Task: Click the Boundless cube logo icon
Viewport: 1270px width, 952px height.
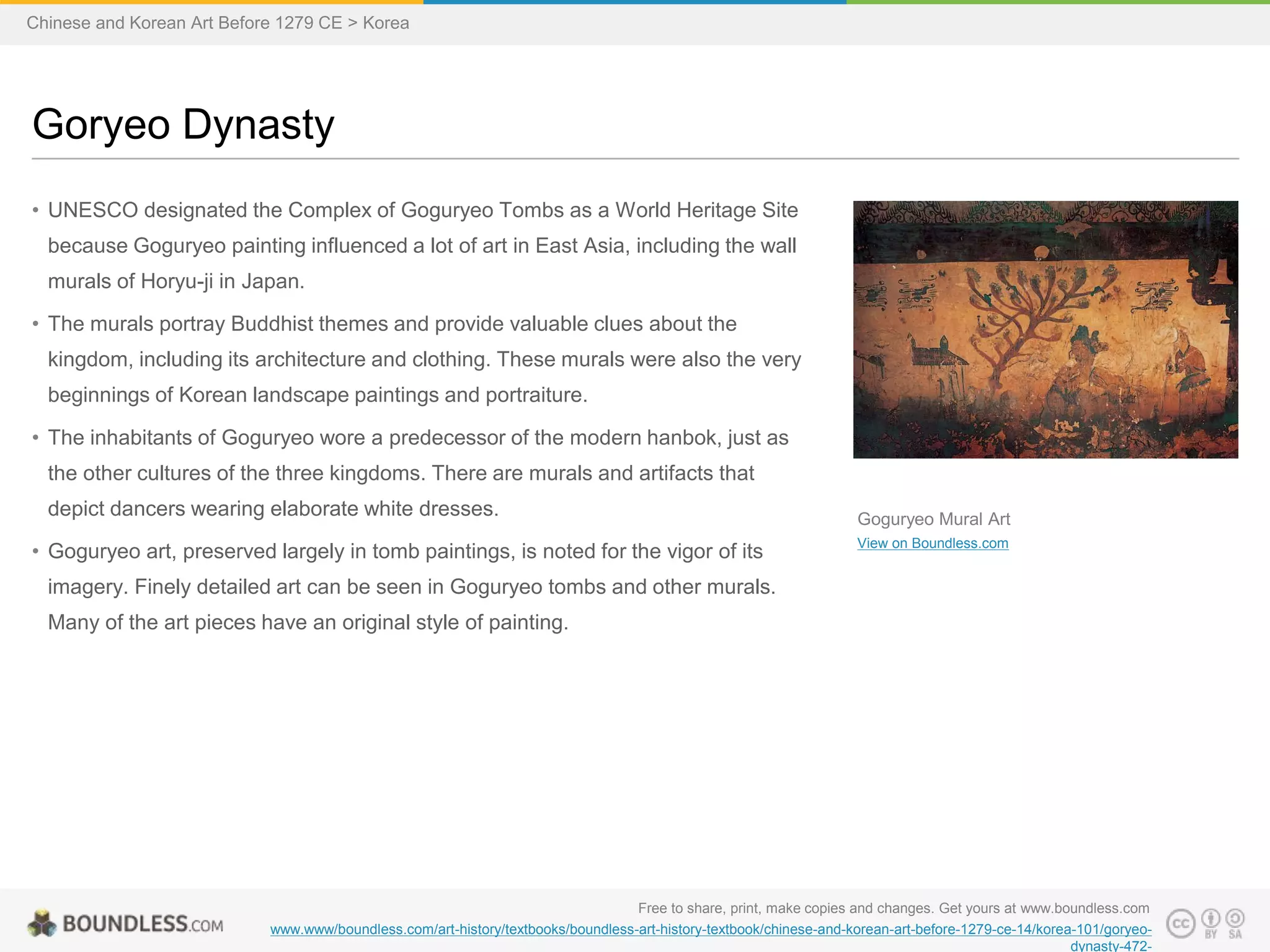Action: 42,923
